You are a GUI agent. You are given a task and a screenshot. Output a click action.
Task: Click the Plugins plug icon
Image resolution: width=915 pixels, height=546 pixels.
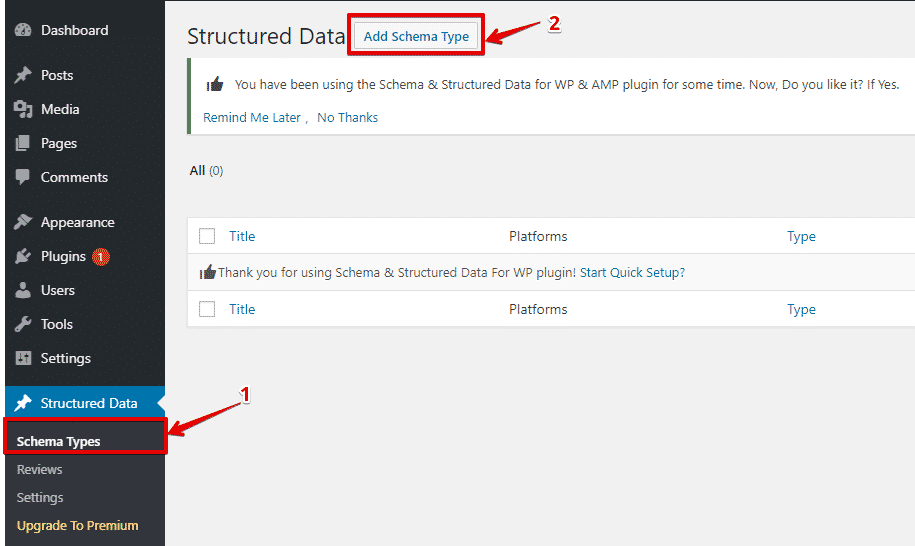(x=23, y=256)
